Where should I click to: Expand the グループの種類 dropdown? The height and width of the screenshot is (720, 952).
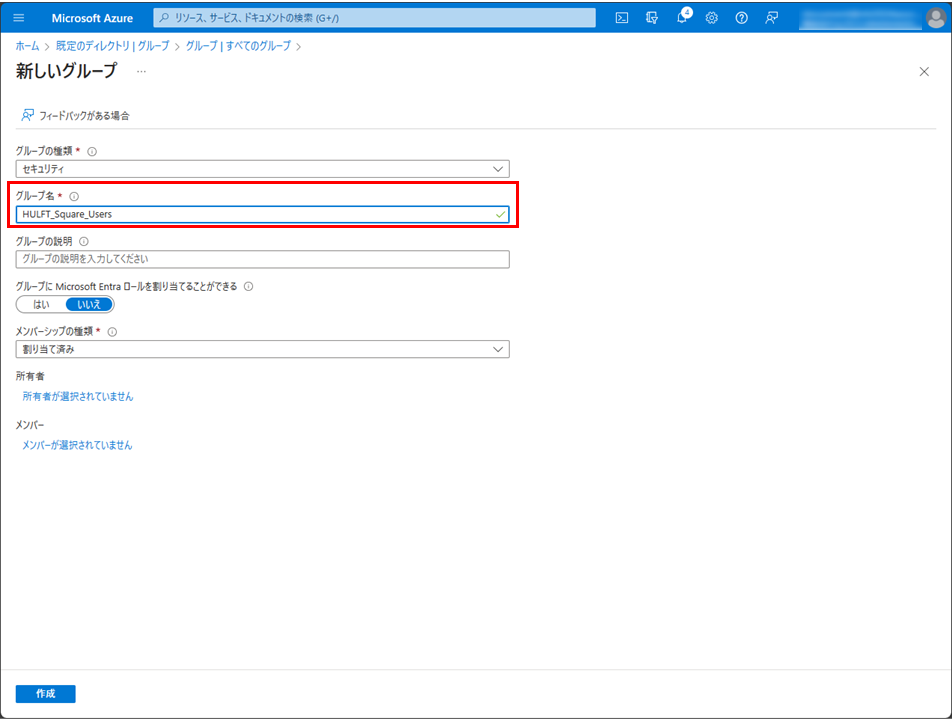262,169
